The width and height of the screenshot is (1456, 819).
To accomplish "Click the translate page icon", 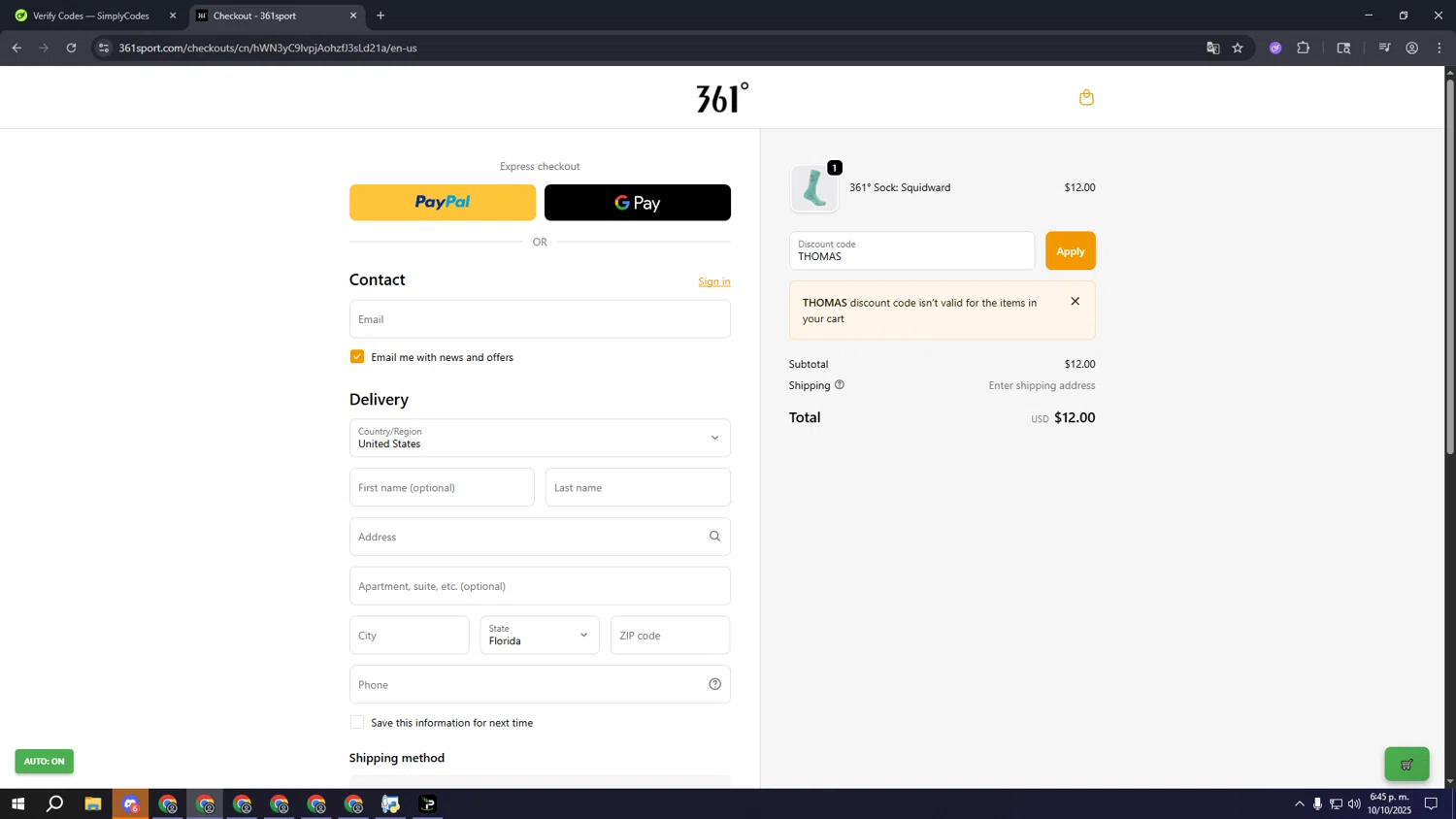I will (x=1212, y=48).
